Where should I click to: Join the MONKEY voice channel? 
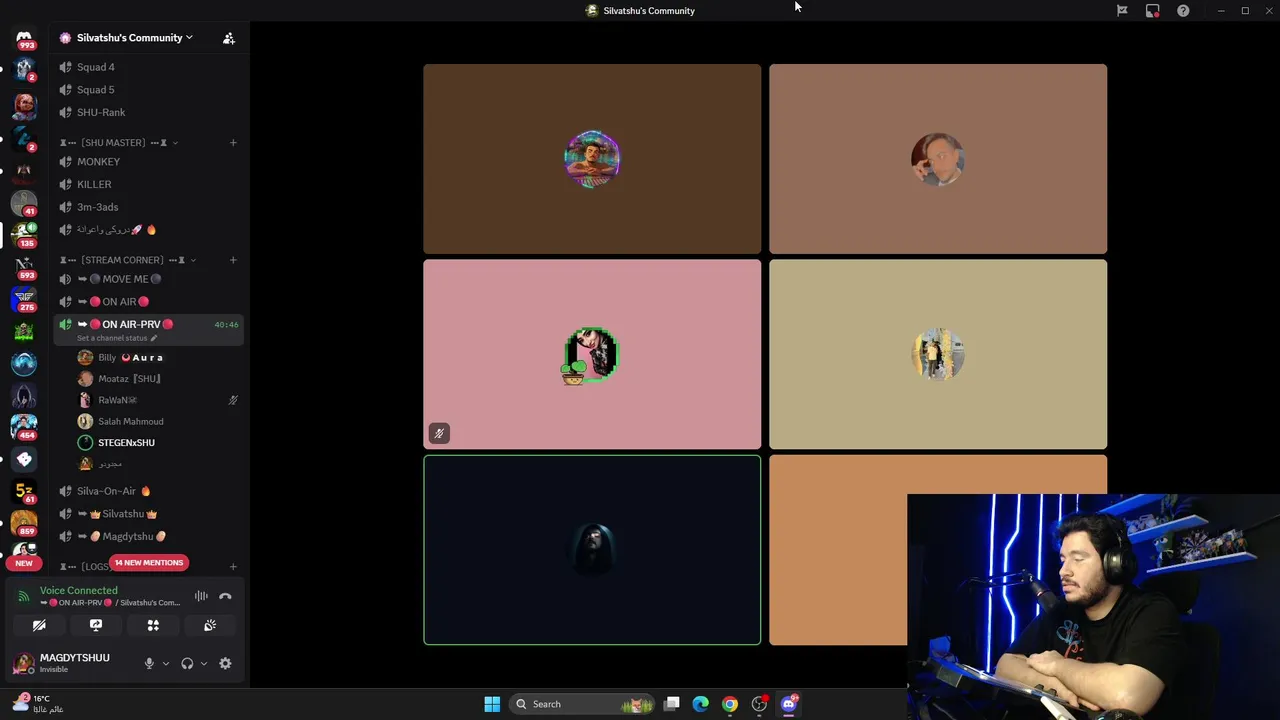point(148,162)
